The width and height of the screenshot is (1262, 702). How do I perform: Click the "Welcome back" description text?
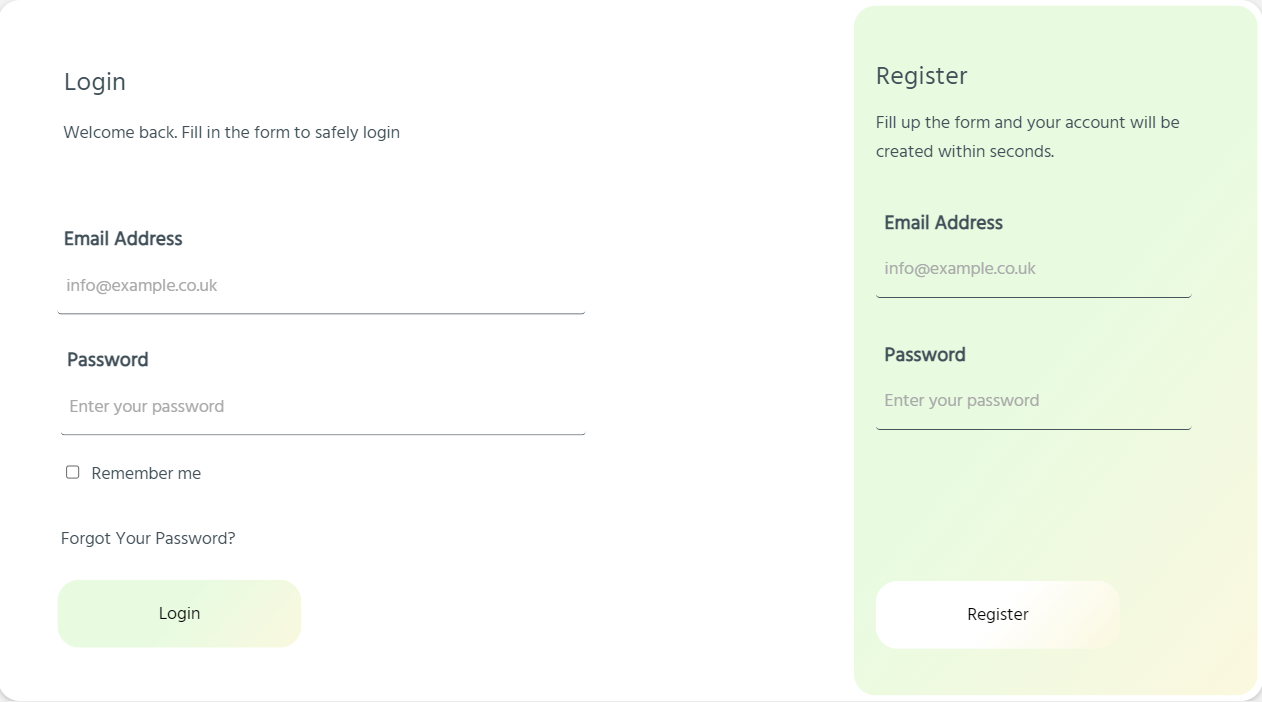pos(231,133)
